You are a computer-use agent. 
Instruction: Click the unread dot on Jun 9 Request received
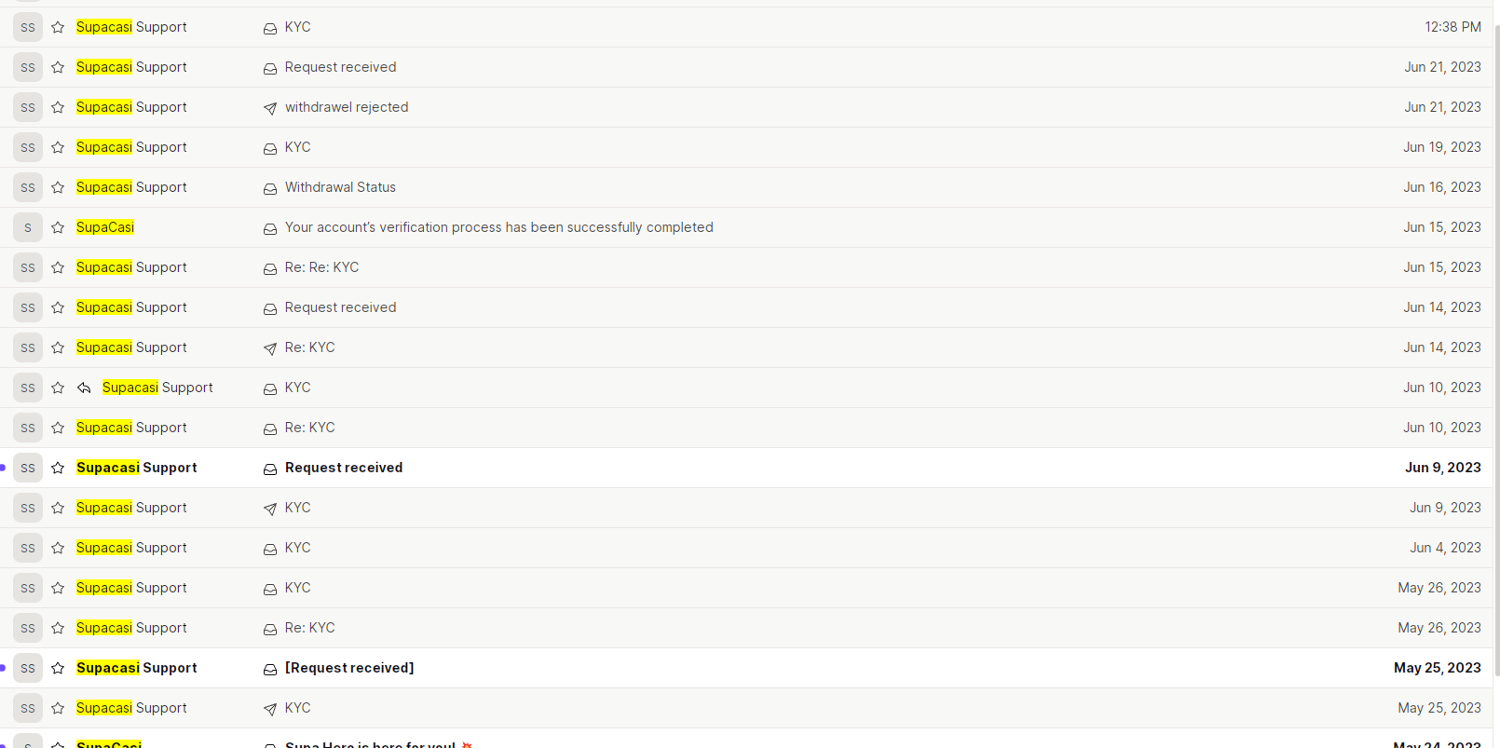click(3, 468)
